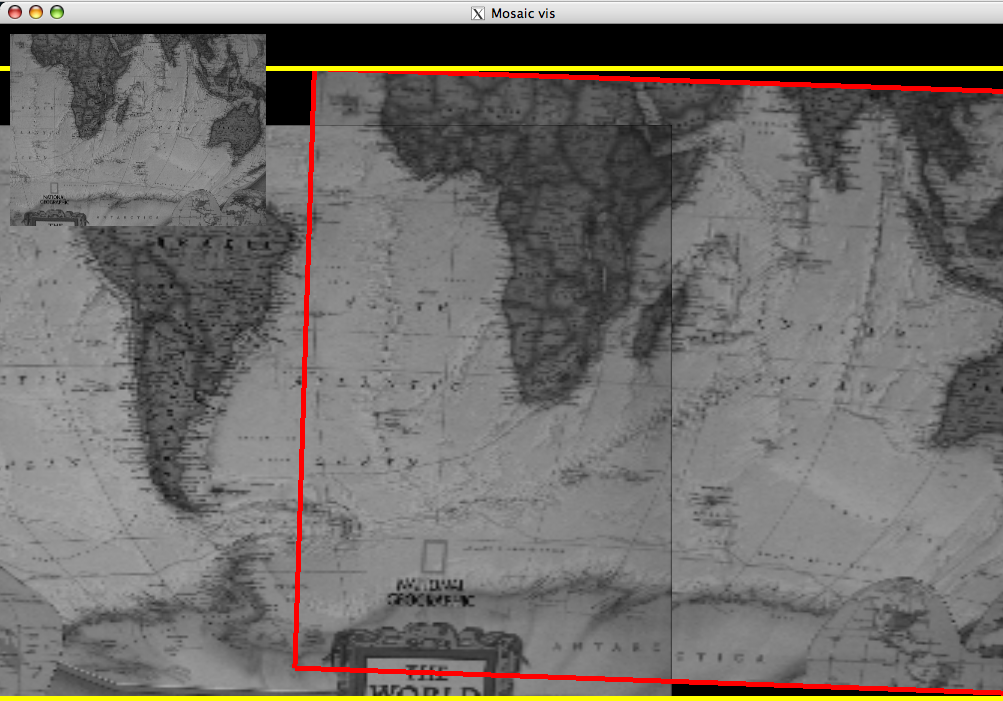Close the Mosaic vis window
Image resolution: width=1003 pixels, height=701 pixels.
tap(15, 13)
